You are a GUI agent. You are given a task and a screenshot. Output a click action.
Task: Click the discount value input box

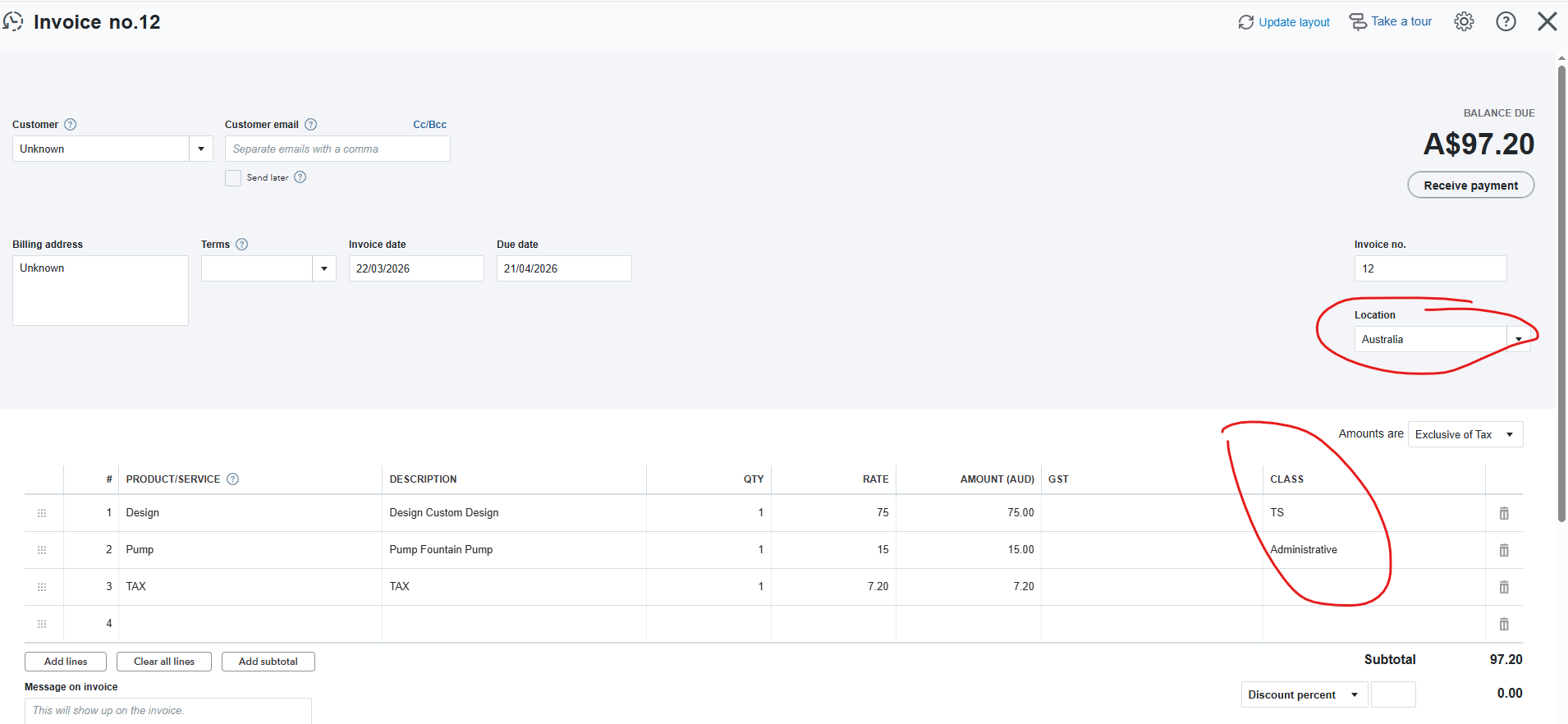click(x=1393, y=694)
